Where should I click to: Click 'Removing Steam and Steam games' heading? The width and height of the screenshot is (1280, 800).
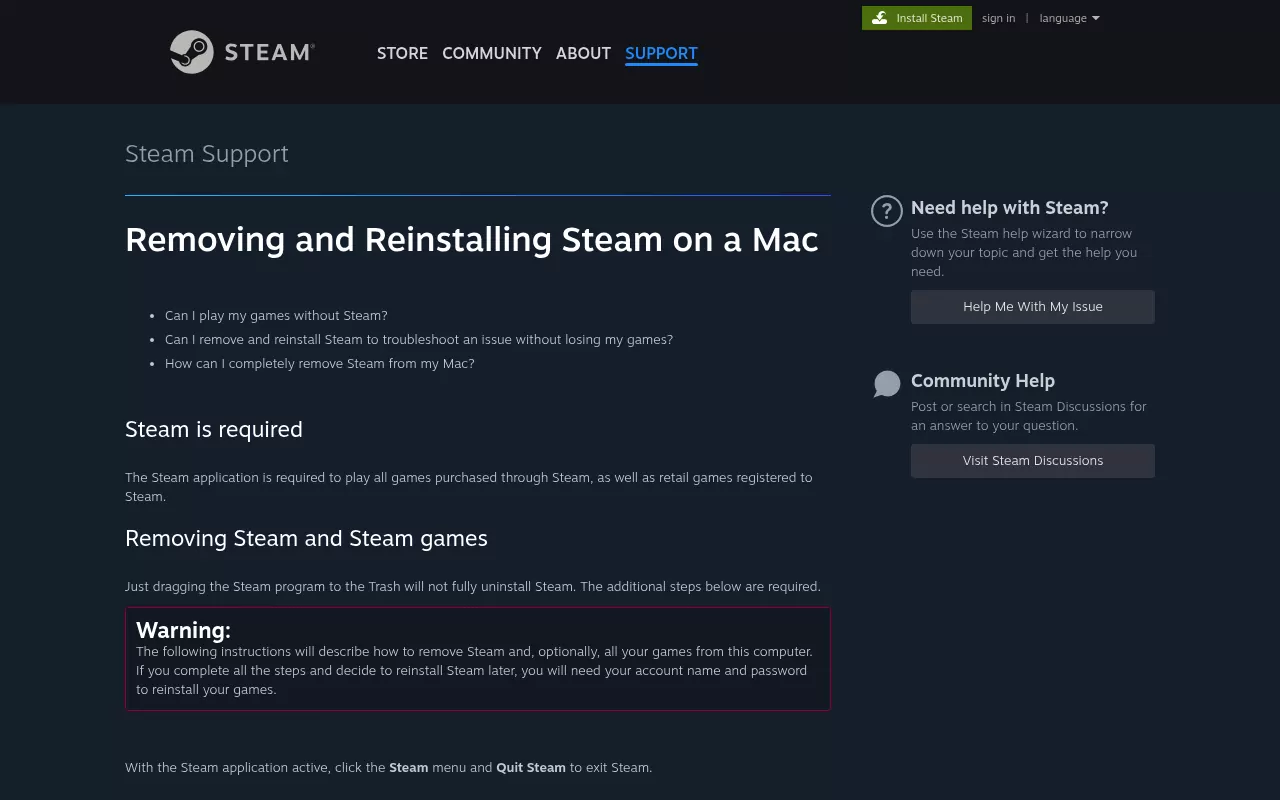306,539
